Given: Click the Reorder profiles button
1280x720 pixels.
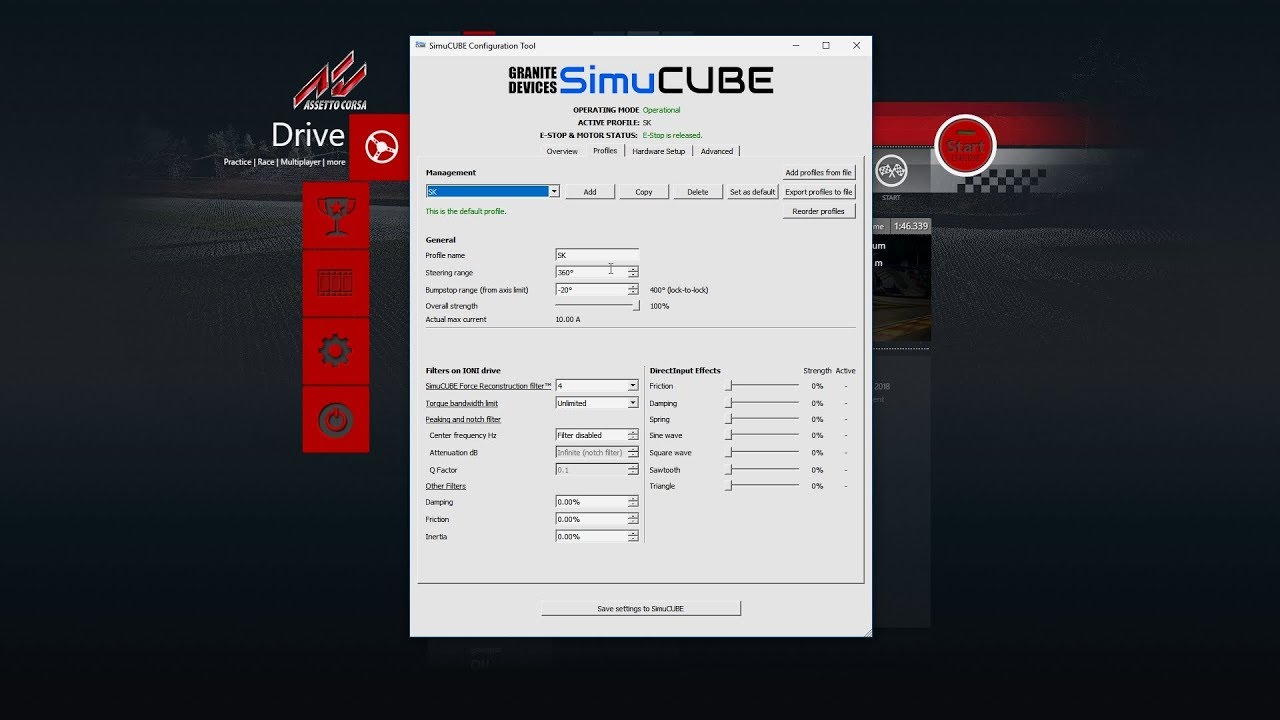Looking at the screenshot, I should coord(819,211).
